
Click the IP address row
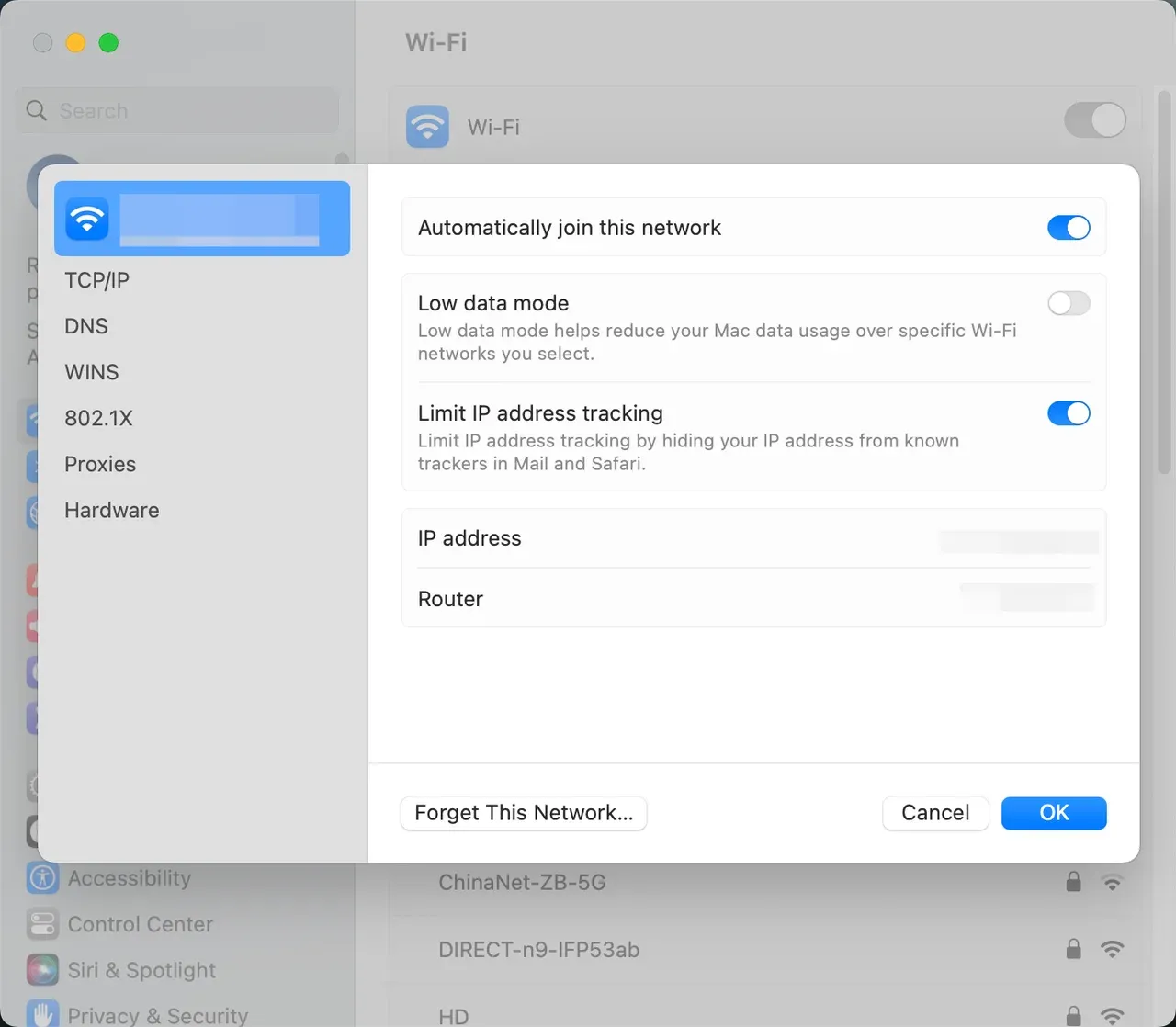click(x=753, y=538)
